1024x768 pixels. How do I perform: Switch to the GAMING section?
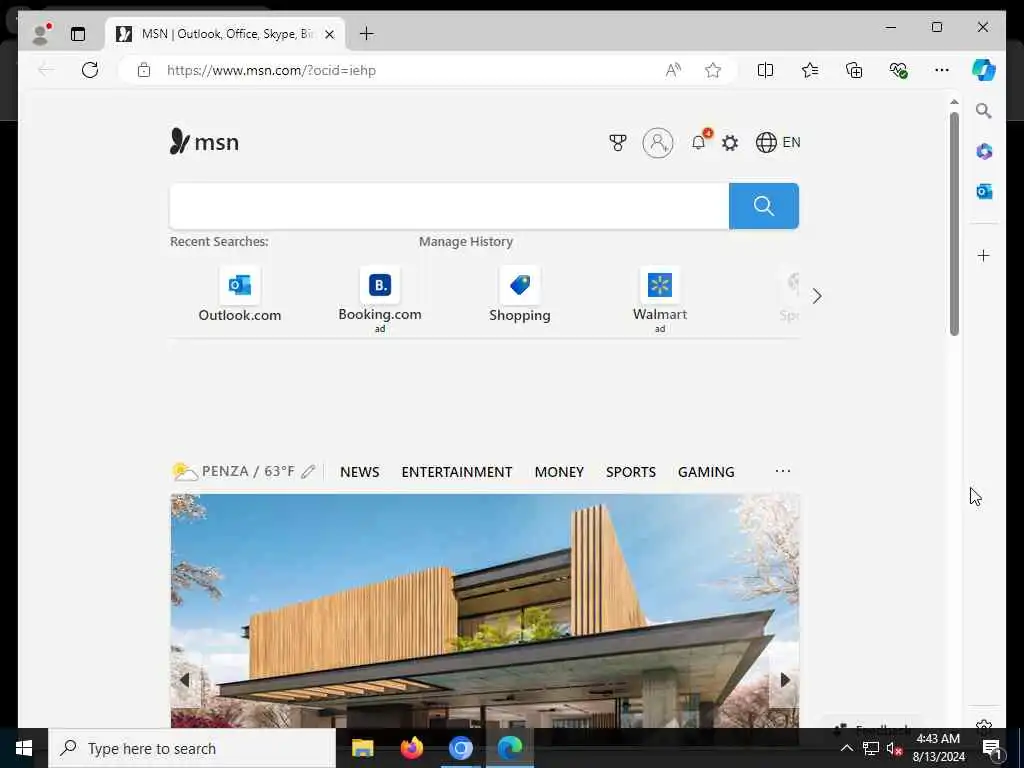(x=706, y=472)
